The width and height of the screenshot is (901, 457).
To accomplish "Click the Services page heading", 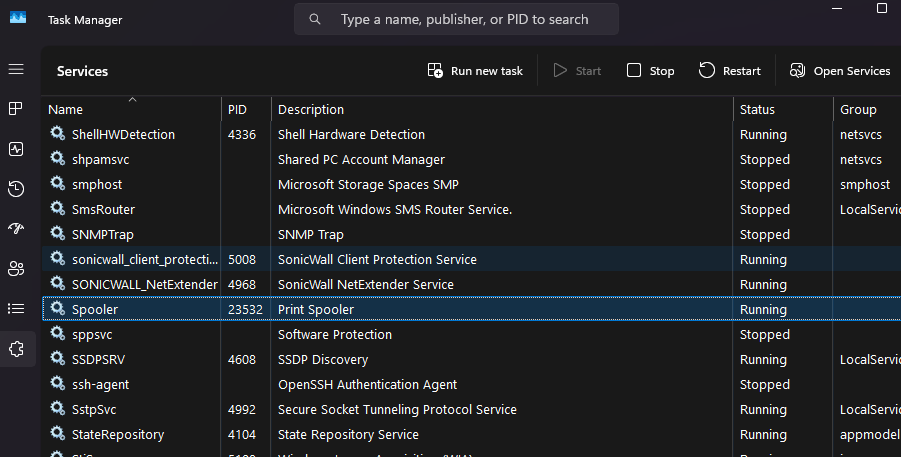I will 82,71.
